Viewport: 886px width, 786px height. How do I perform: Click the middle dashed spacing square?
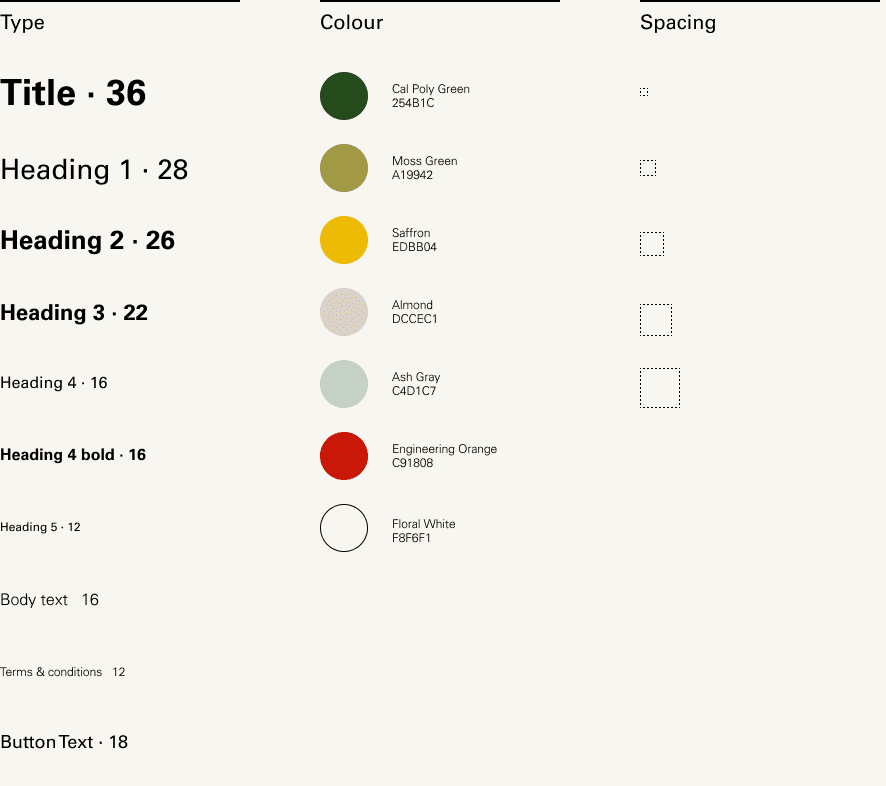click(x=652, y=244)
